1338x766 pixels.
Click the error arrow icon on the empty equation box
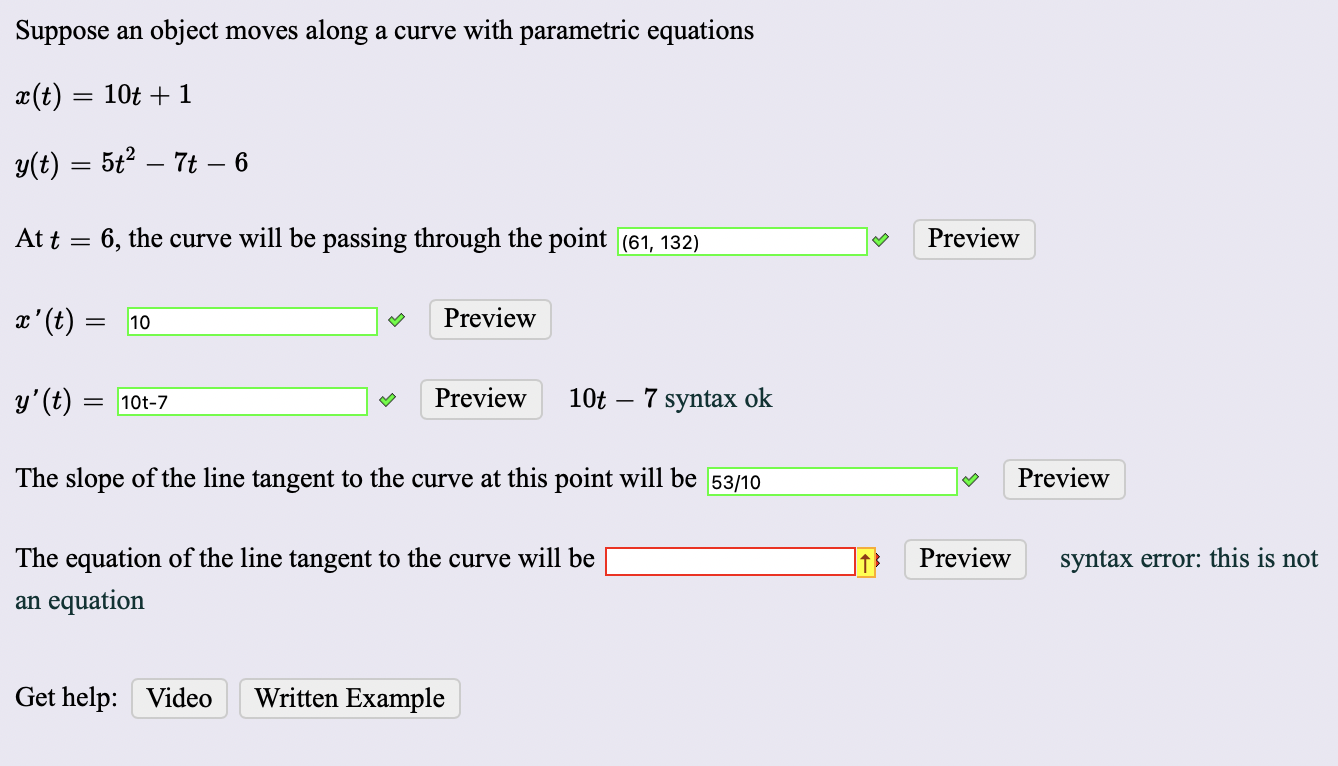click(865, 560)
